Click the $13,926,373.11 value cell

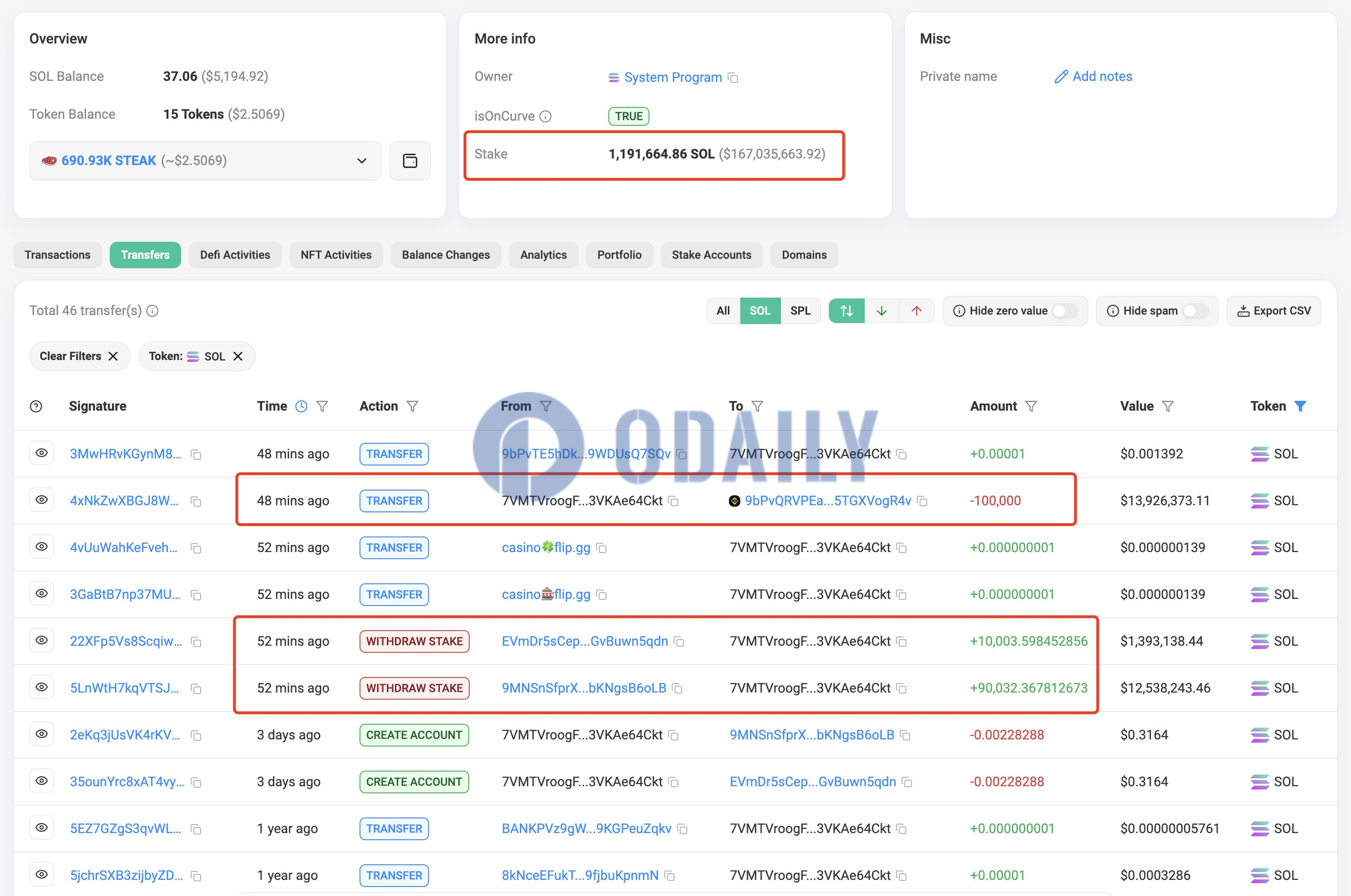1165,501
